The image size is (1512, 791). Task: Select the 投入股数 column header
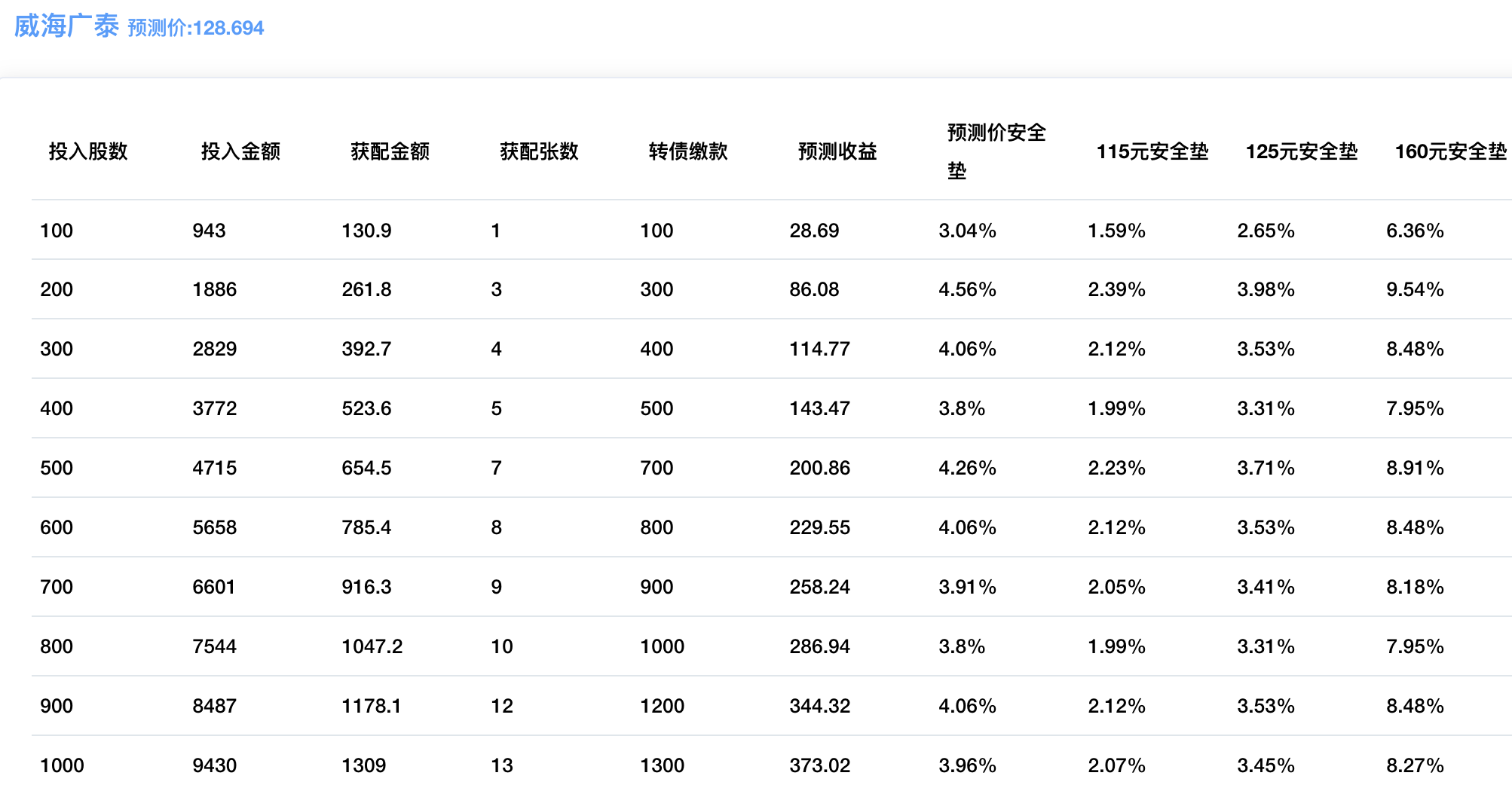pos(88,151)
